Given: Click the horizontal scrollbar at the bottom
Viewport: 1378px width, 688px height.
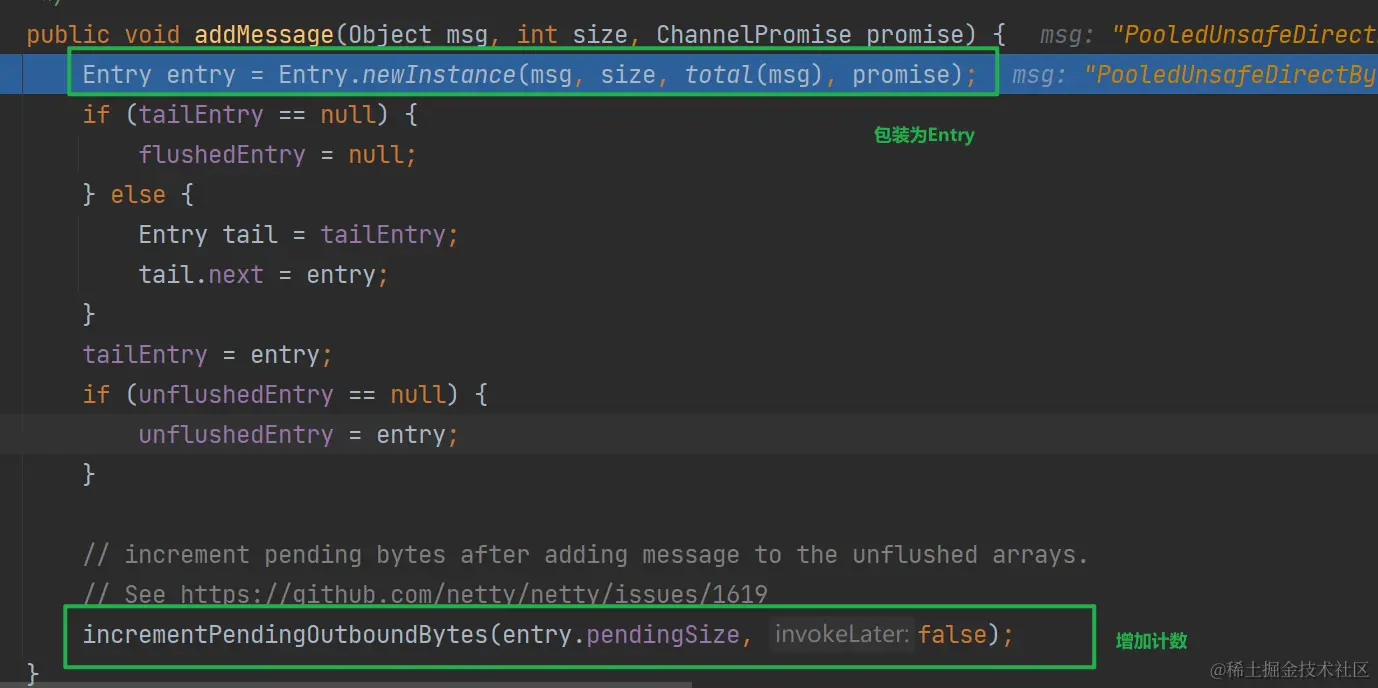Looking at the screenshot, I should 345,685.
